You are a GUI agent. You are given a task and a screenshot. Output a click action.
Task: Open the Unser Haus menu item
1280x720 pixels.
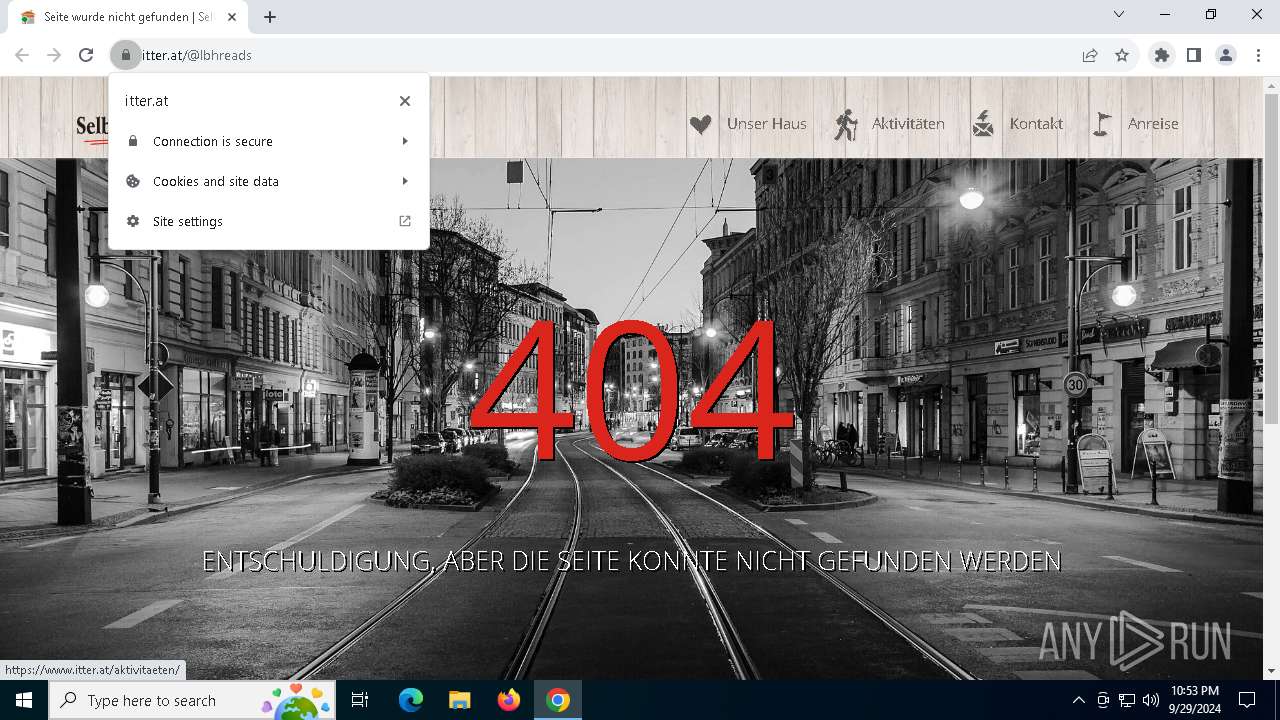766,124
